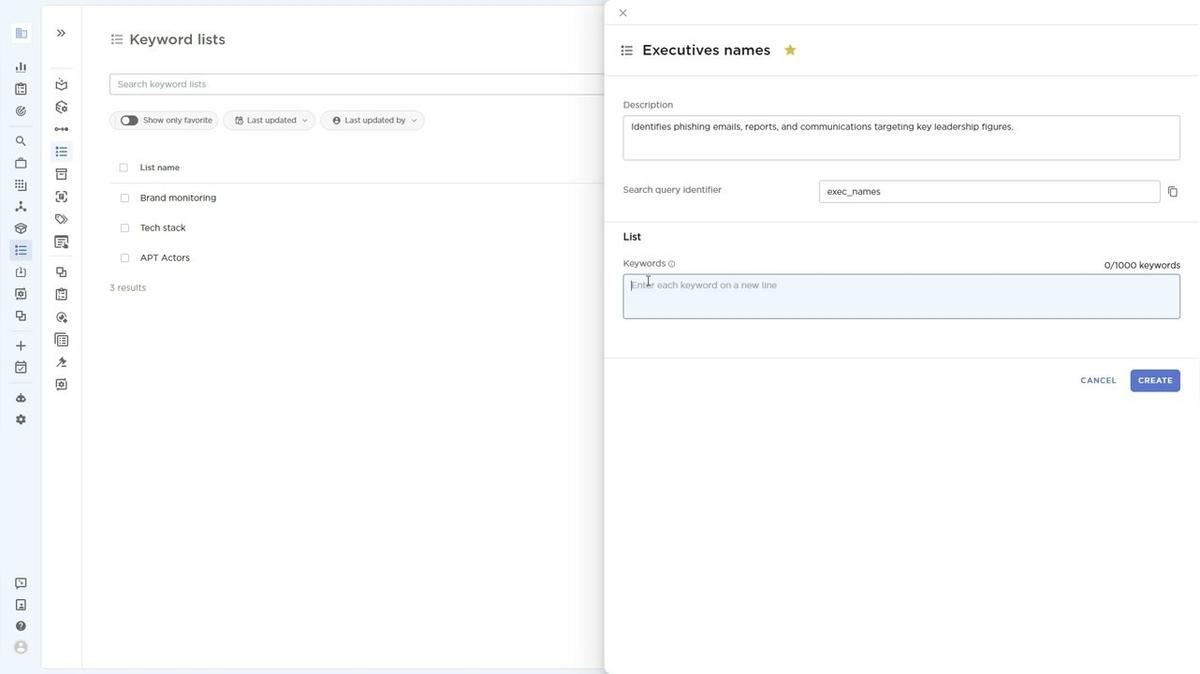The image size is (1200, 674).
Task: Open the Brand monitoring keyword list
Action: click(178, 198)
